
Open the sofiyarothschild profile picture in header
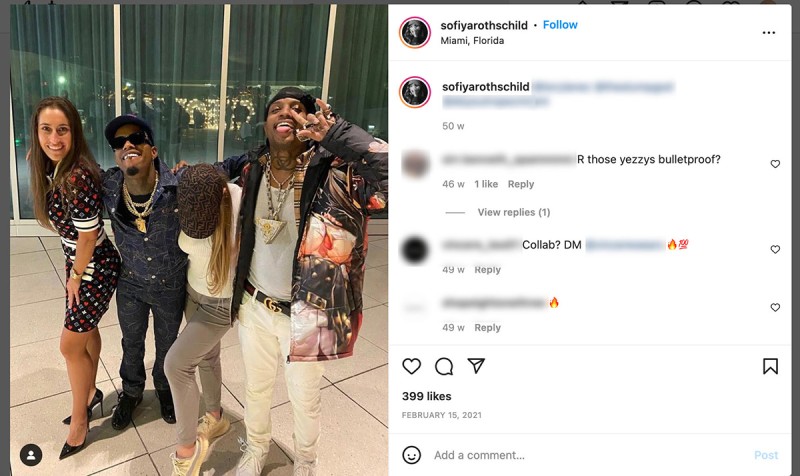tap(415, 33)
